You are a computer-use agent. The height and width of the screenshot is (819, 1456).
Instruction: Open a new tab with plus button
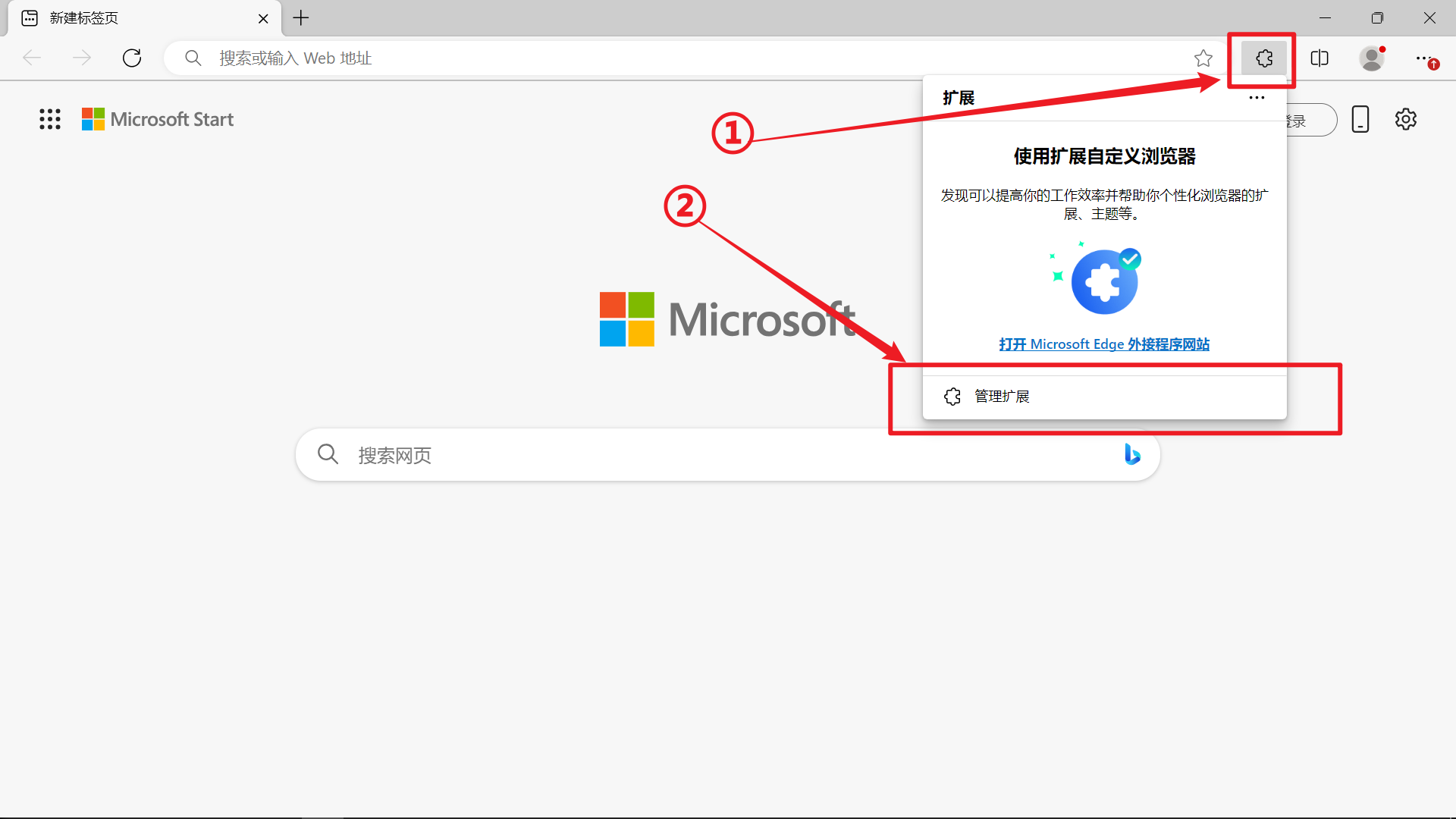tap(301, 18)
